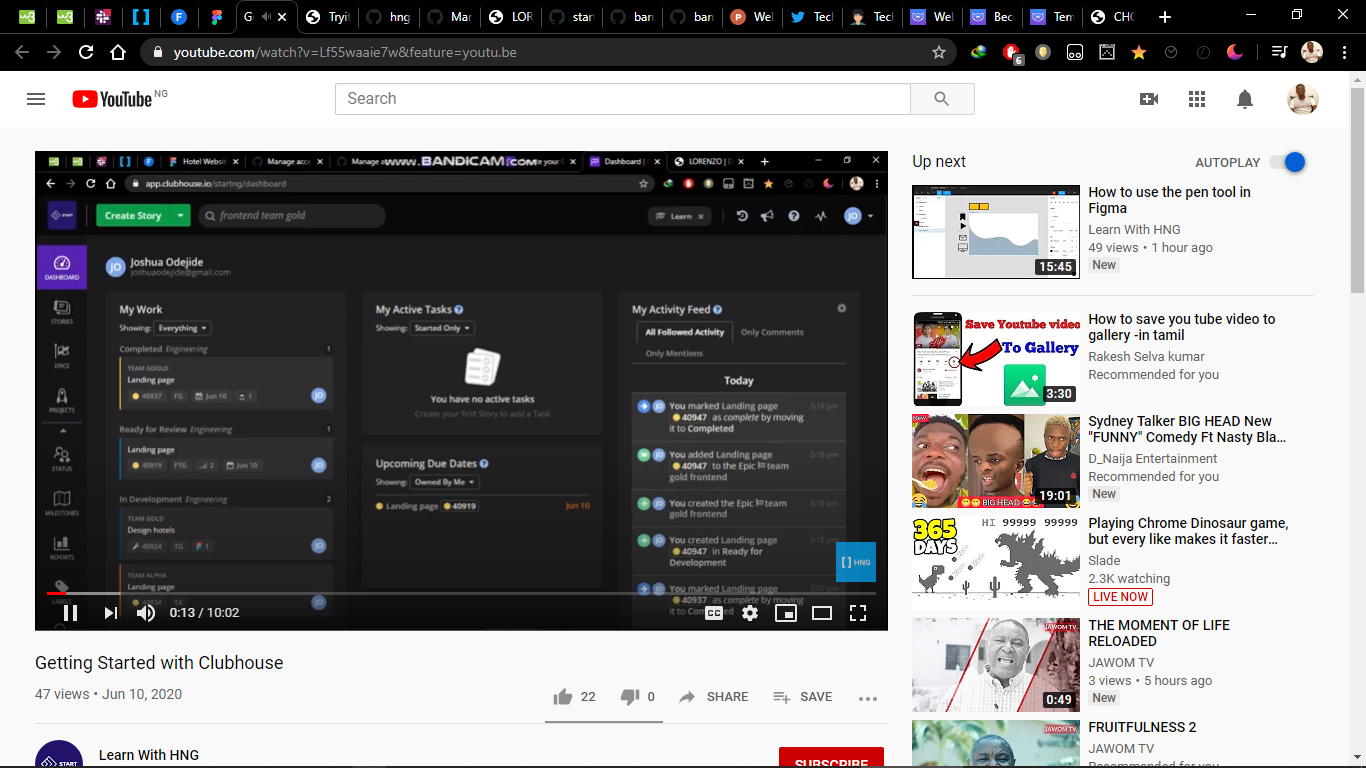1366x768 pixels.
Task: Open the Chrome three-dot menu
Action: coord(1343,51)
